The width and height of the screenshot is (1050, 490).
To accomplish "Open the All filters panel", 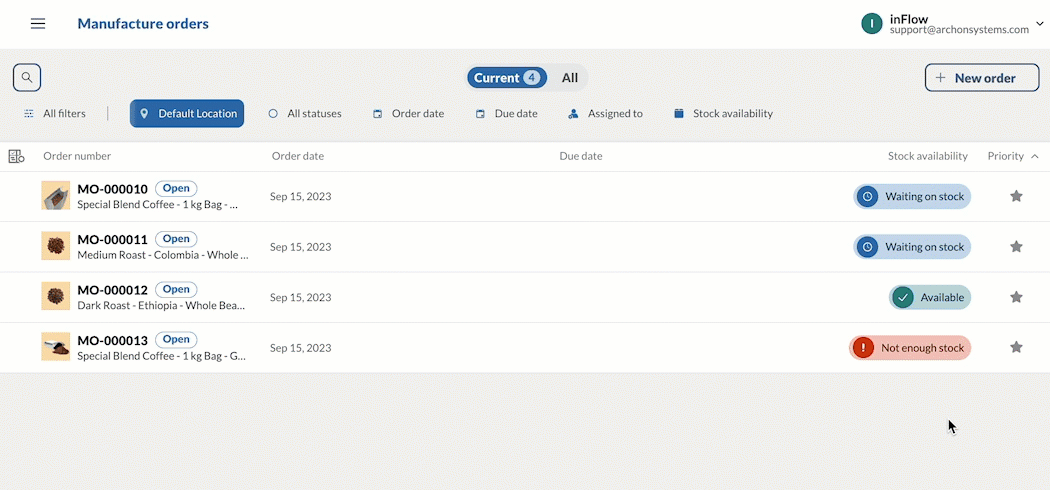I will click(55, 114).
